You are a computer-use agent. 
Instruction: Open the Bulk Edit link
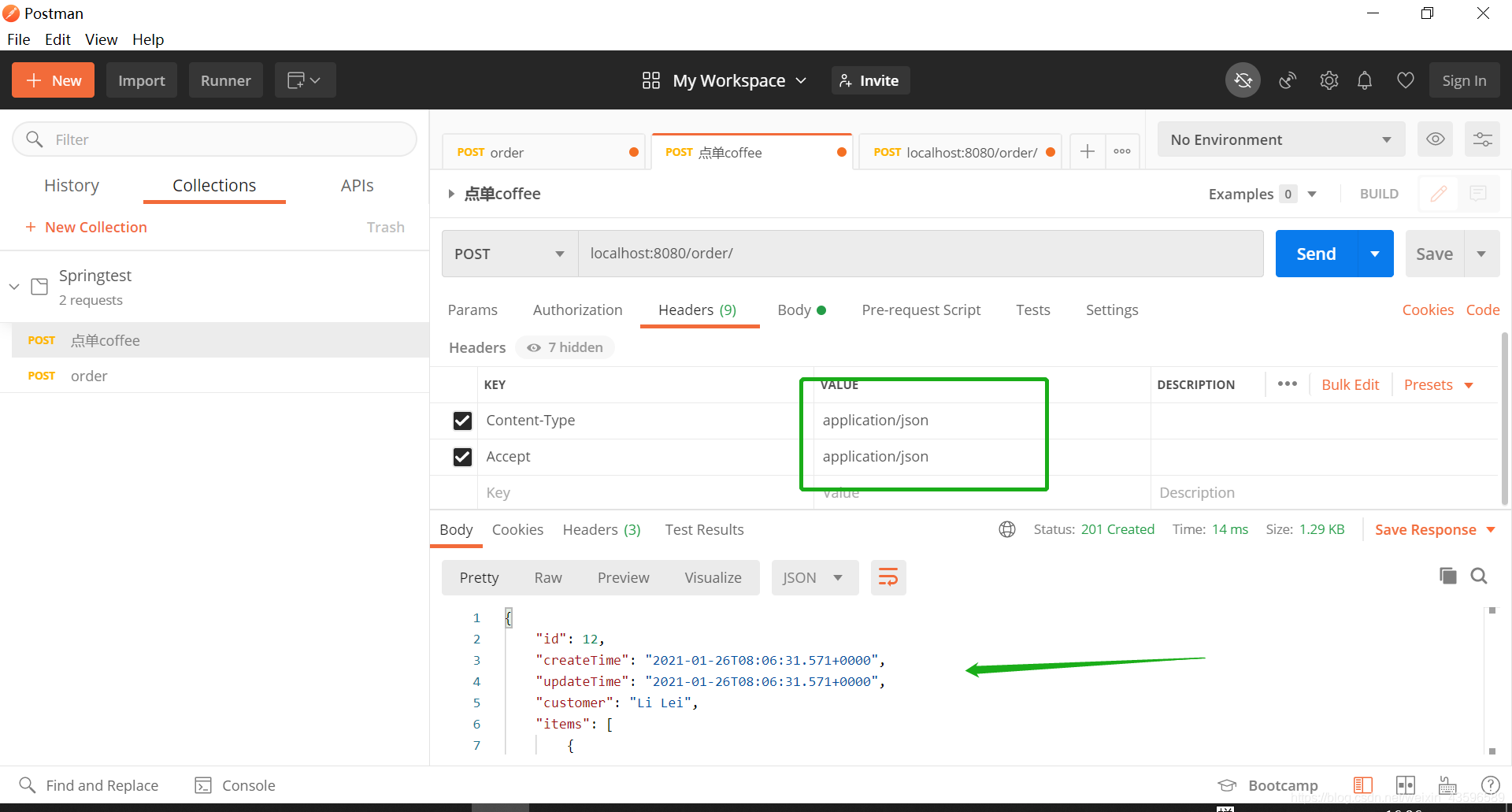click(x=1350, y=384)
